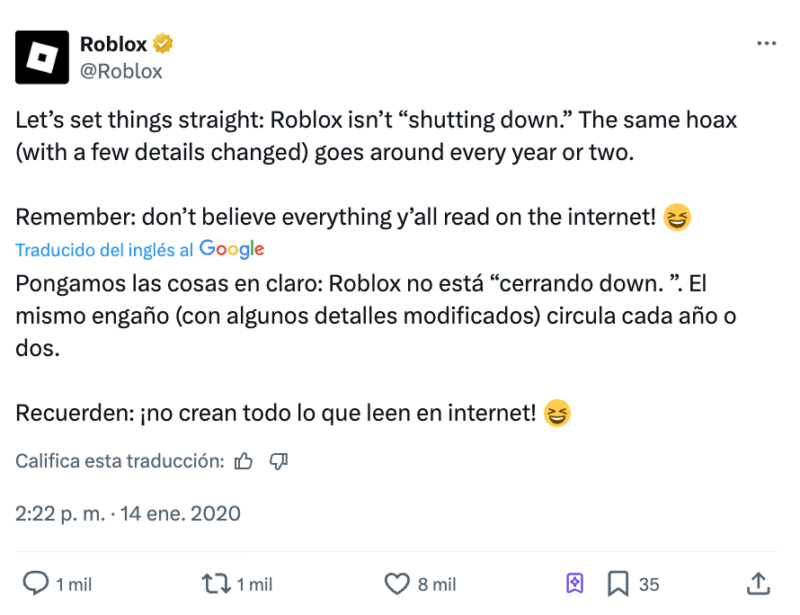800x615 pixels.
Task: Open Roblox's profile picture
Action: (40, 57)
